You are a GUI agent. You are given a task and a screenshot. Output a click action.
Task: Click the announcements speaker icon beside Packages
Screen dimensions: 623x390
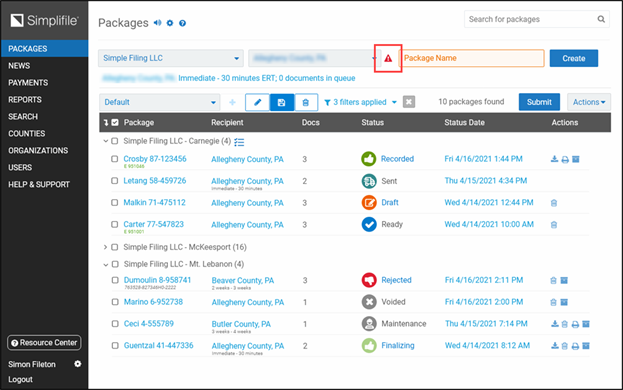pos(158,23)
